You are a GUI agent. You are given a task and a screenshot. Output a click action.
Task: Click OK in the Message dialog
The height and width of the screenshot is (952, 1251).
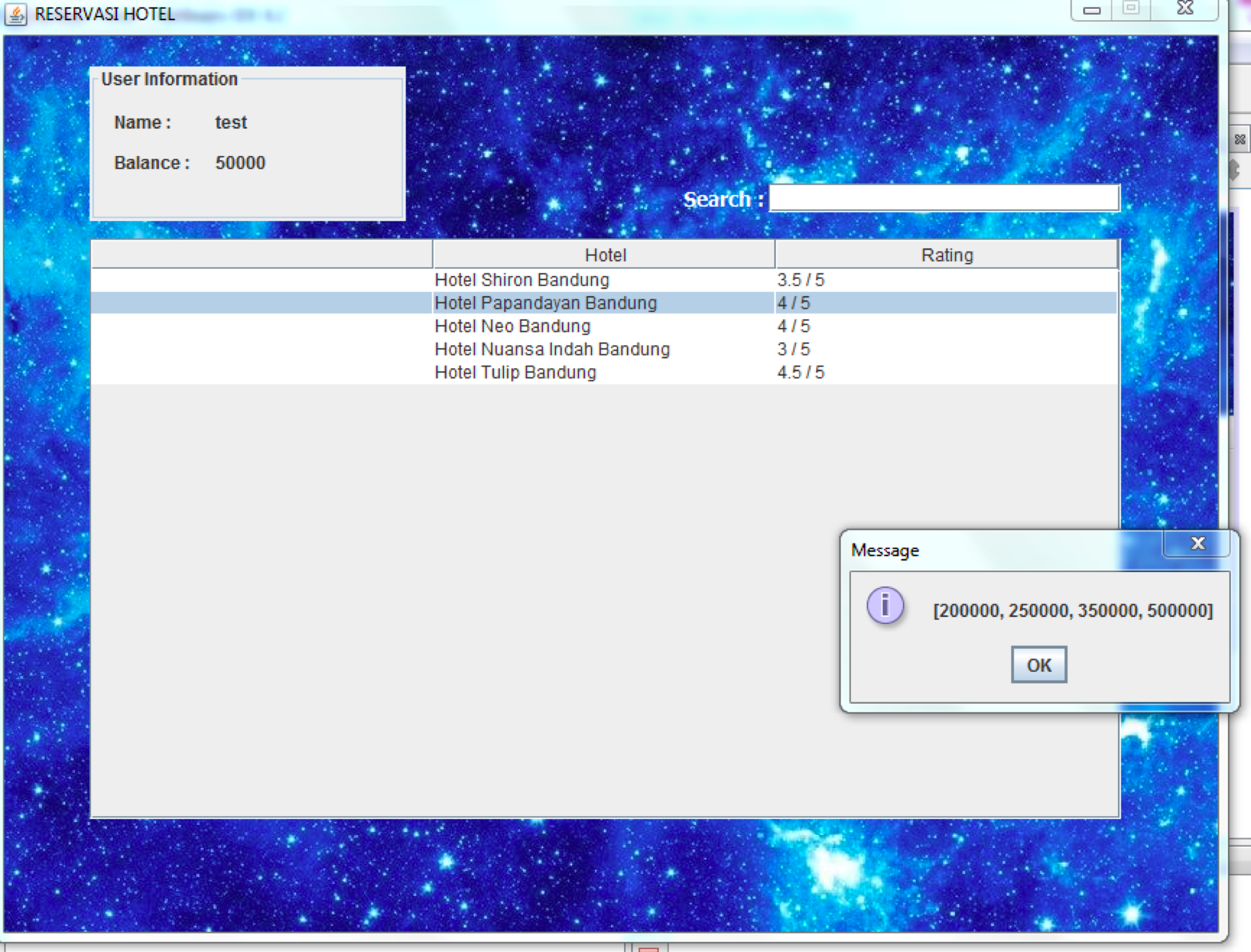click(1039, 665)
